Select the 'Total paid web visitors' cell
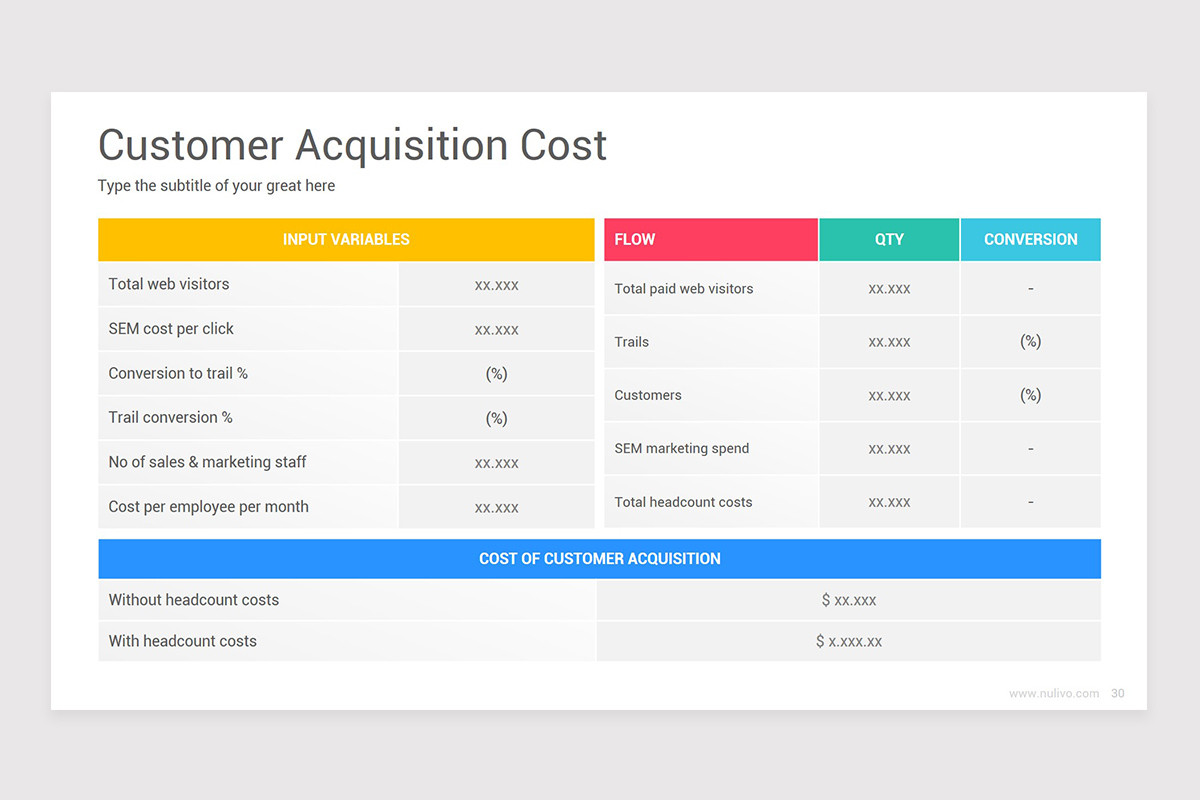This screenshot has height=800, width=1200. pos(711,289)
